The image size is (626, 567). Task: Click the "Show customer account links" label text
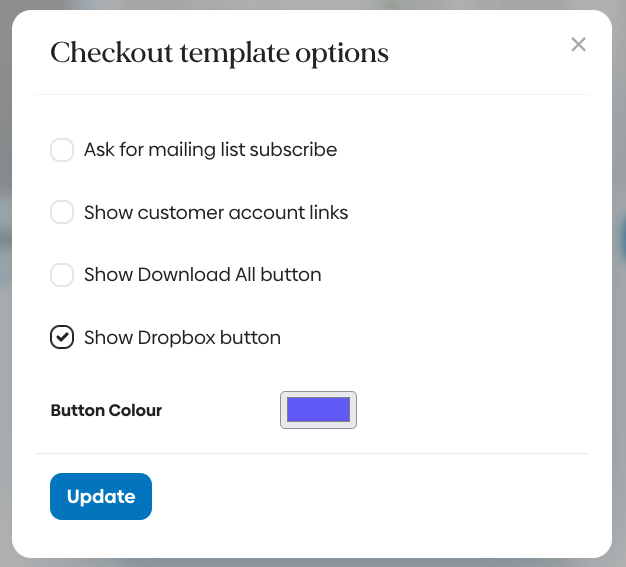(x=216, y=212)
